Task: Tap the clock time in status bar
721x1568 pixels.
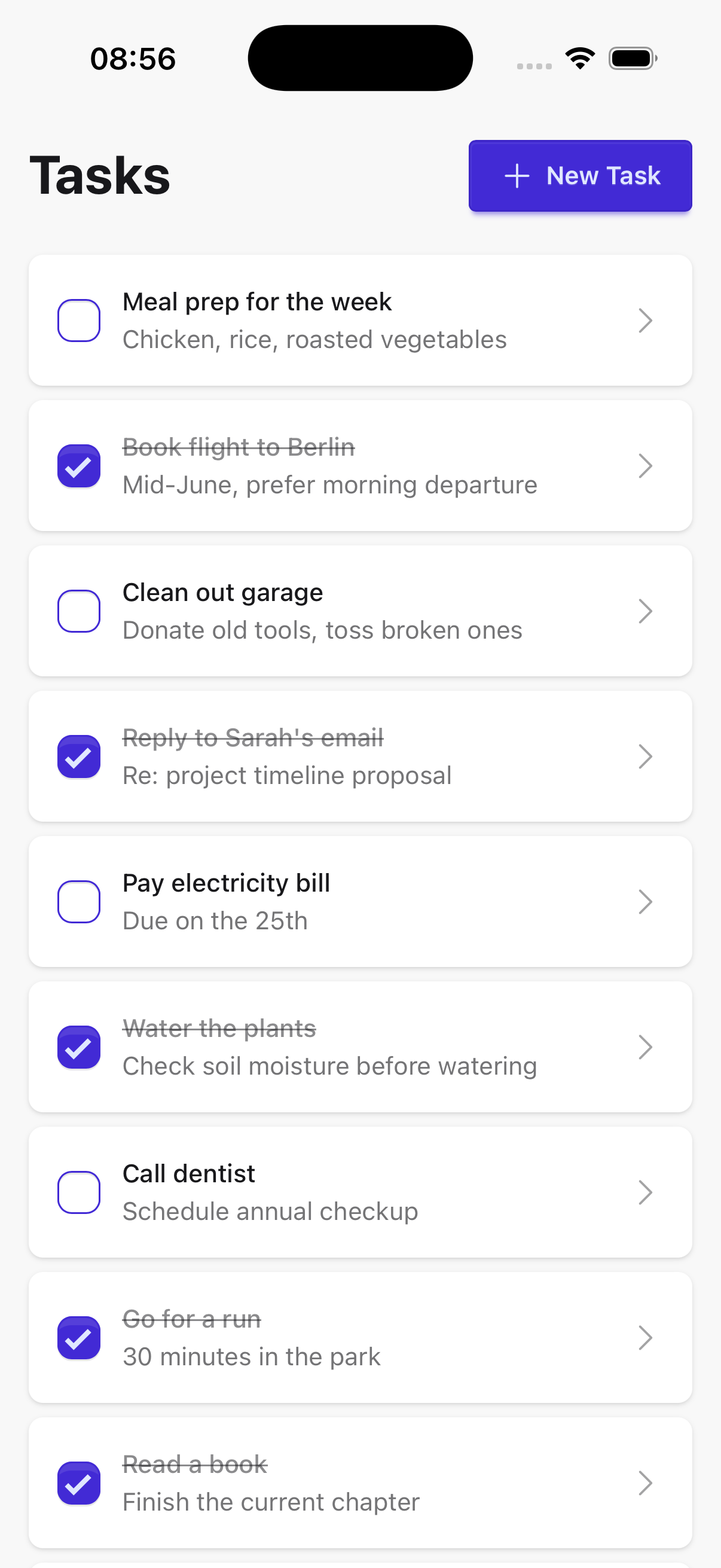Action: [x=133, y=59]
